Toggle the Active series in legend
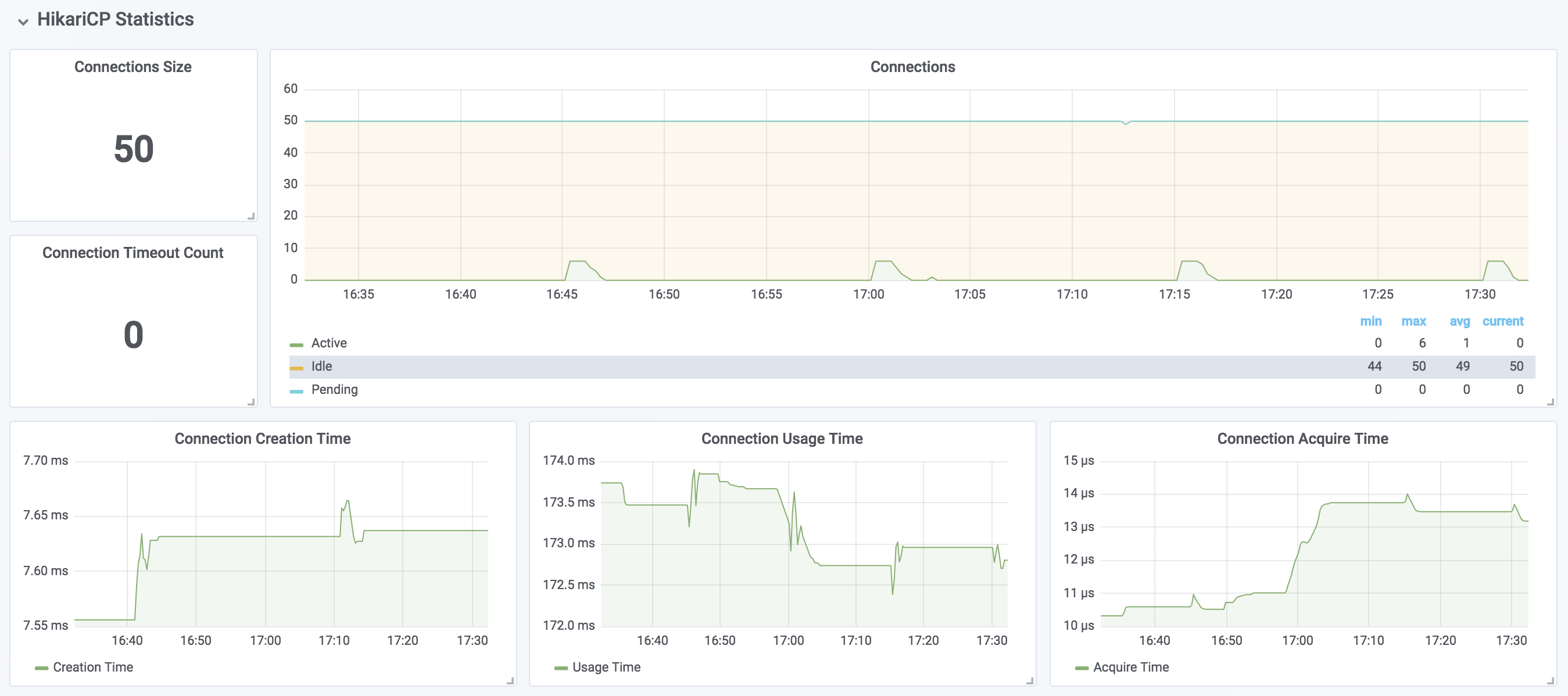 [329, 343]
